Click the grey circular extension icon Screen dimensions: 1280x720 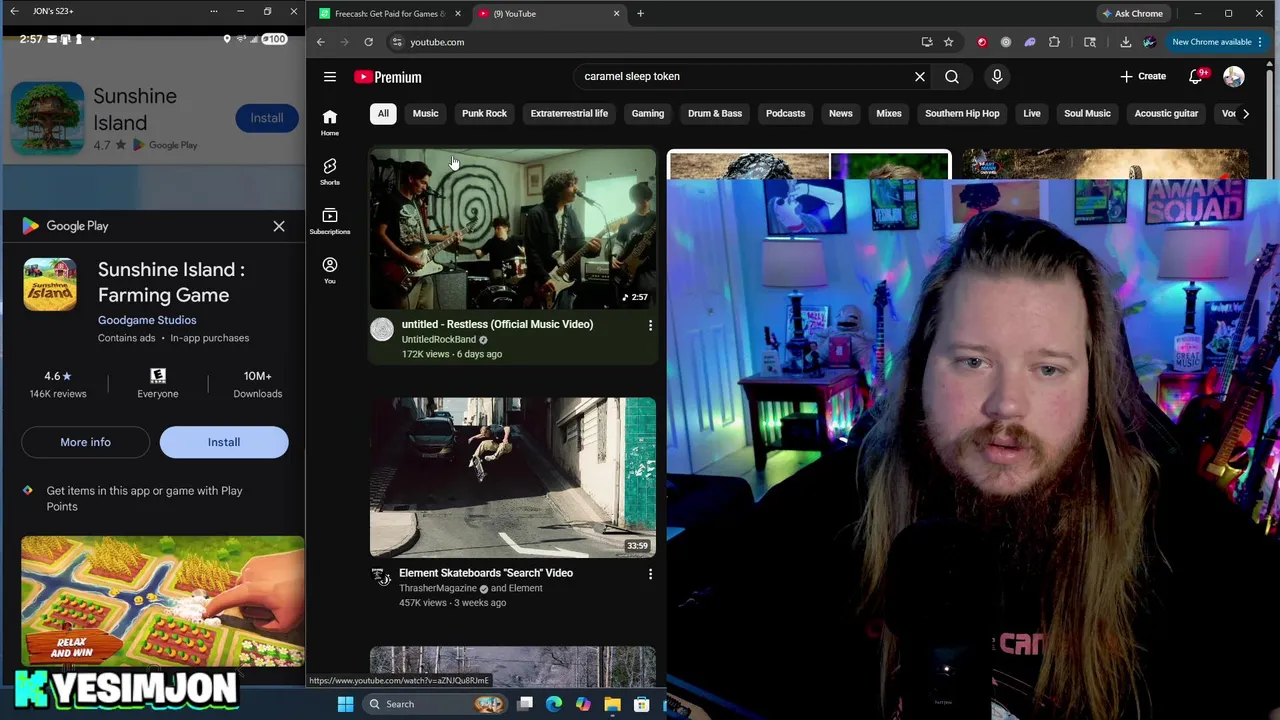[1006, 42]
